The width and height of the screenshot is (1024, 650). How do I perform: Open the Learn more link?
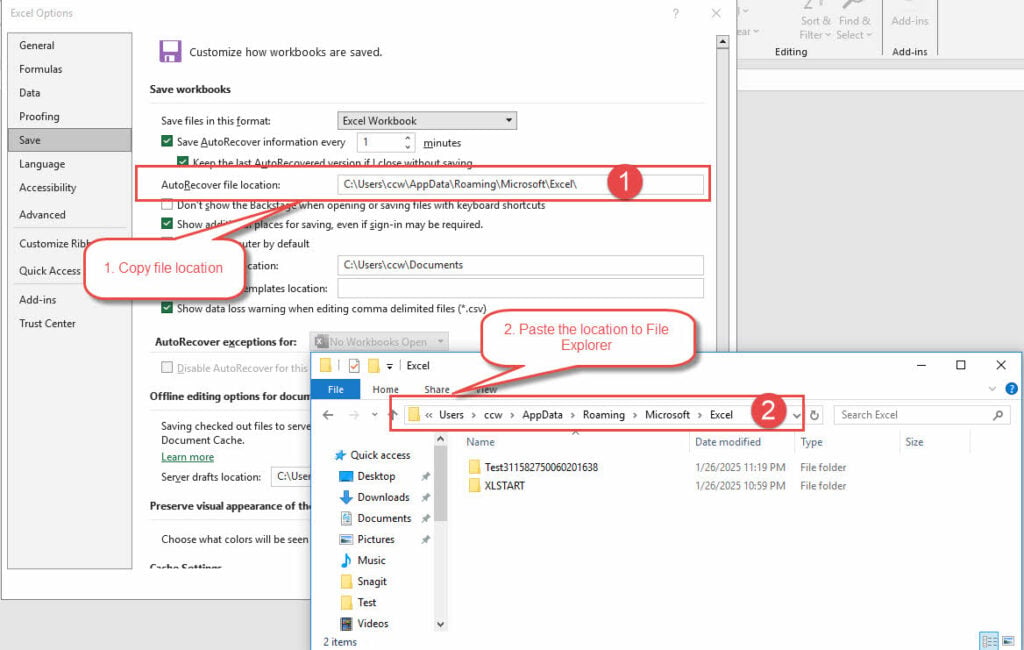pos(187,457)
